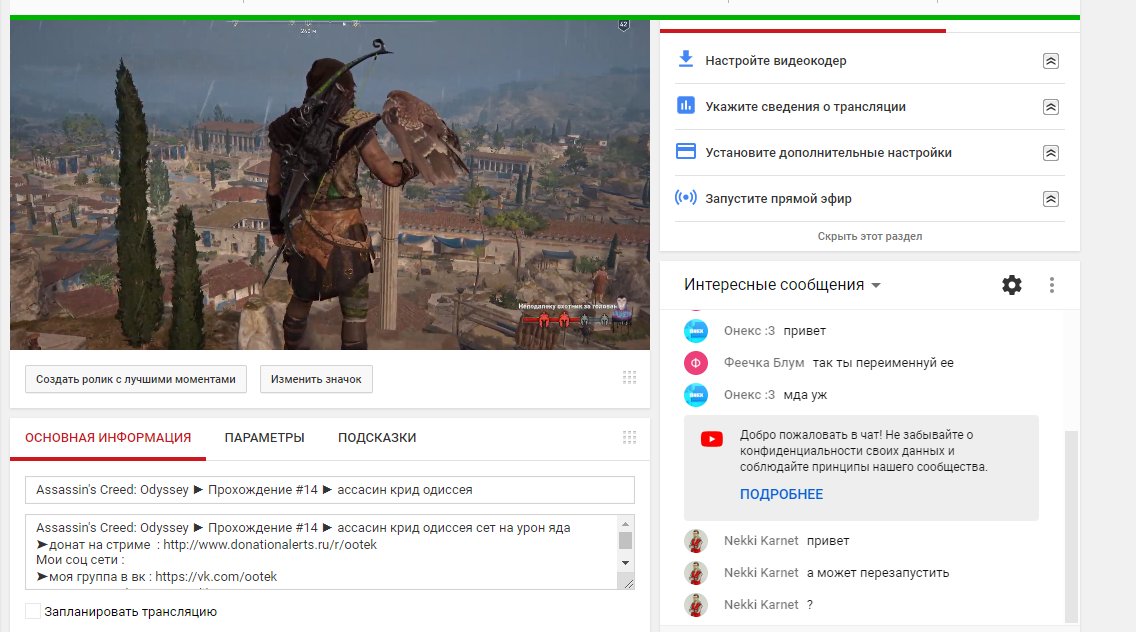Click Nekki Karnet name beside 'а может перезапустить'
This screenshot has width=1136, height=632.
click(761, 573)
